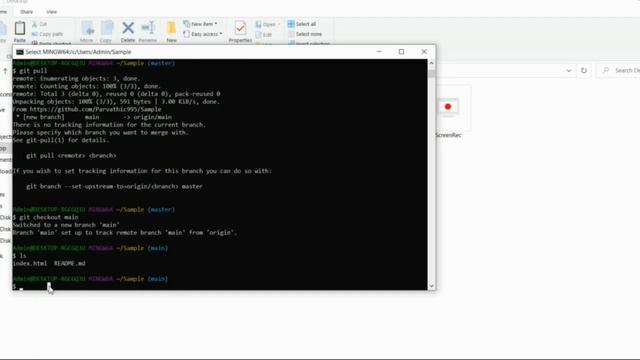The width and height of the screenshot is (640, 360).
Task: Switch to the Share ribbon tab
Action: 27,12
